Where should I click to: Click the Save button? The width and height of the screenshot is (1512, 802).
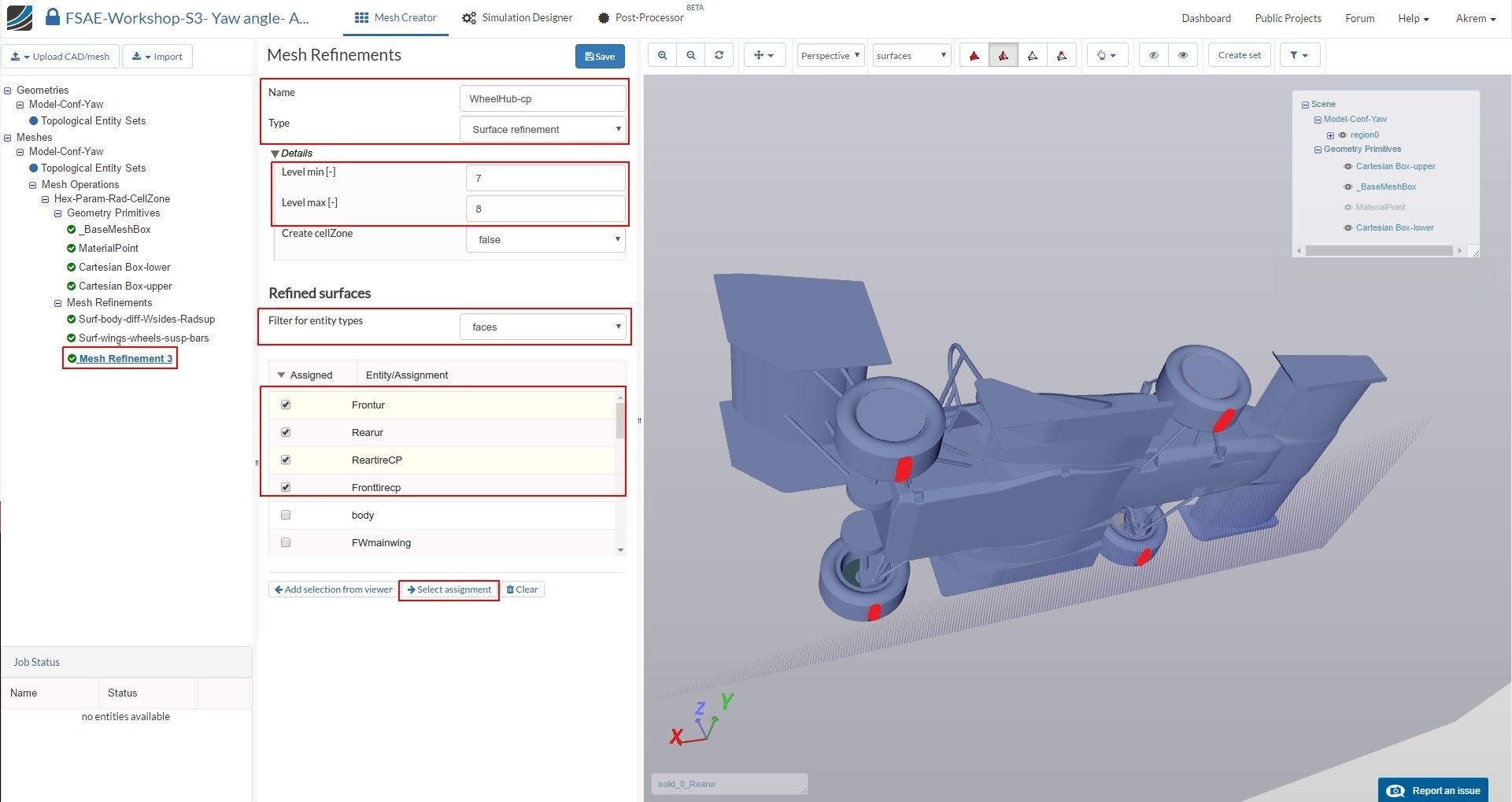click(600, 57)
